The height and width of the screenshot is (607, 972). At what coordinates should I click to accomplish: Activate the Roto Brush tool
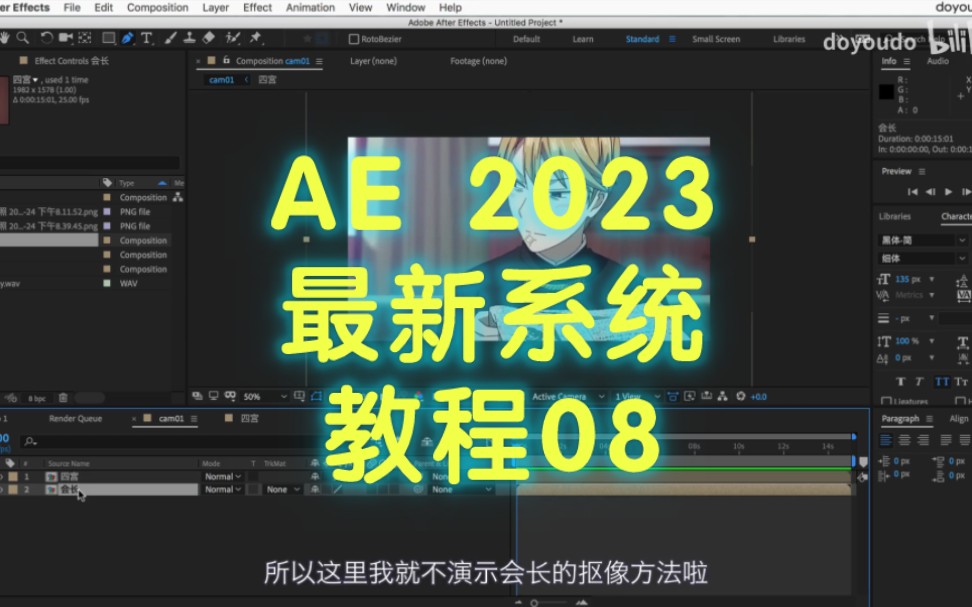[x=230, y=39]
